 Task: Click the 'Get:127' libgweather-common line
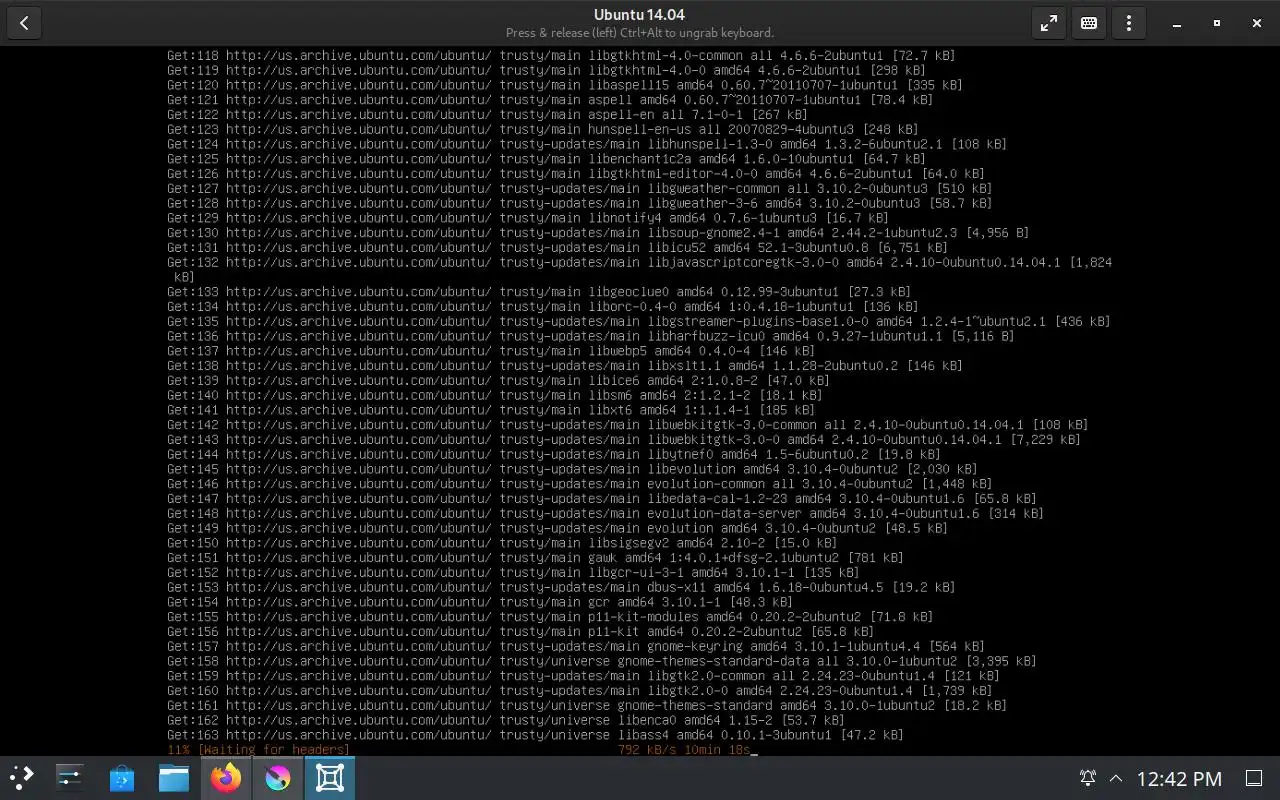(x=580, y=188)
